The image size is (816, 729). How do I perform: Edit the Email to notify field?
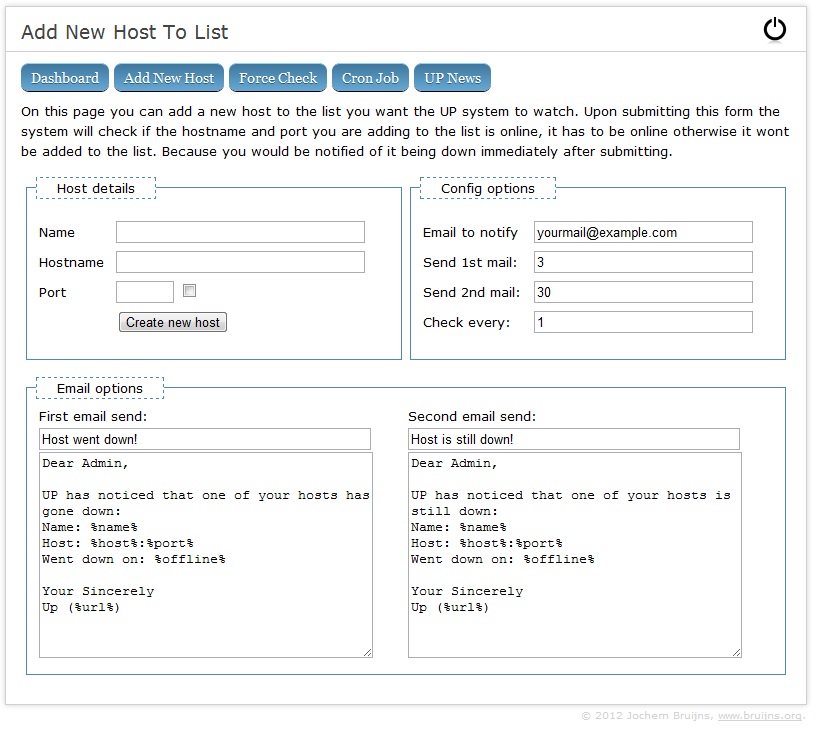pyautogui.click(x=643, y=232)
